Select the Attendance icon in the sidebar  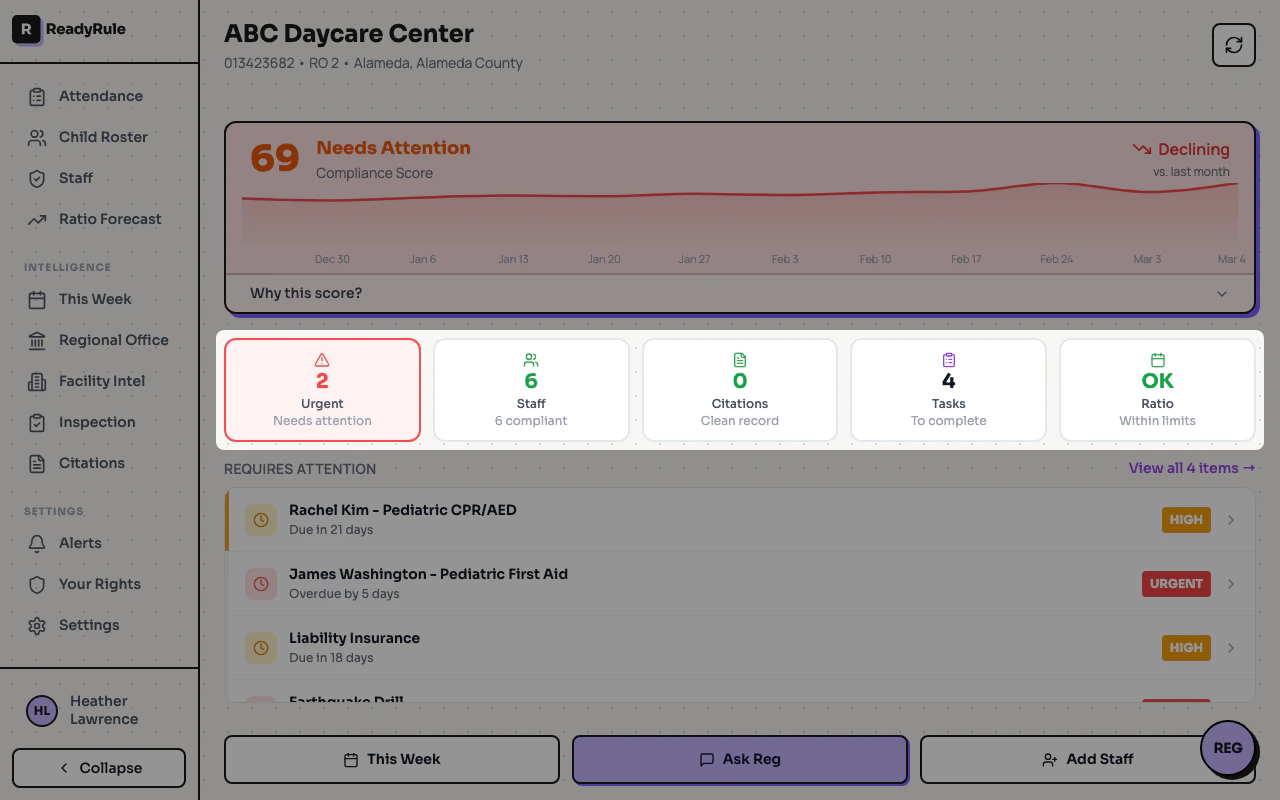[36, 96]
